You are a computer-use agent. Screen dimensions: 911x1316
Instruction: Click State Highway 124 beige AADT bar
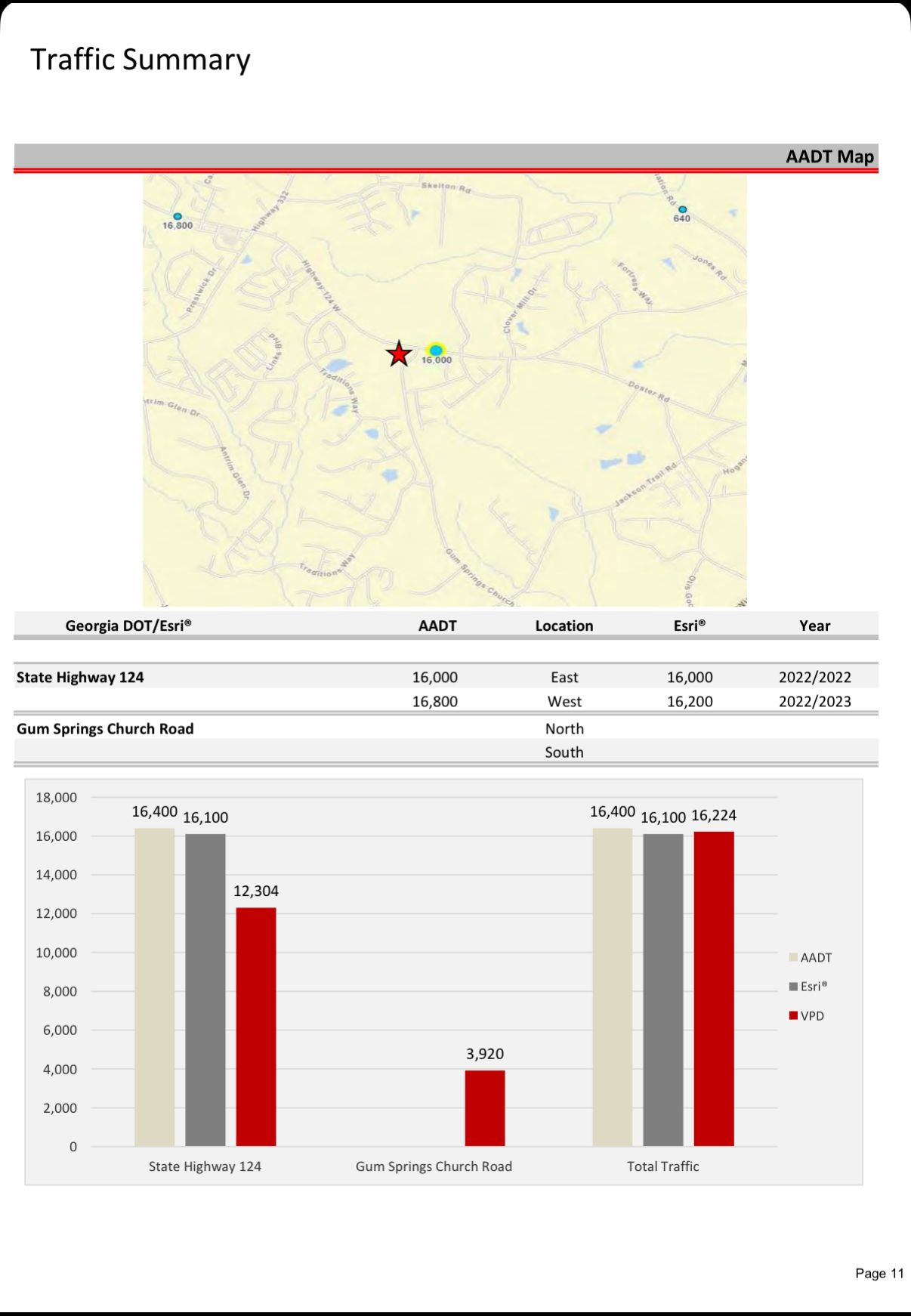point(154,987)
